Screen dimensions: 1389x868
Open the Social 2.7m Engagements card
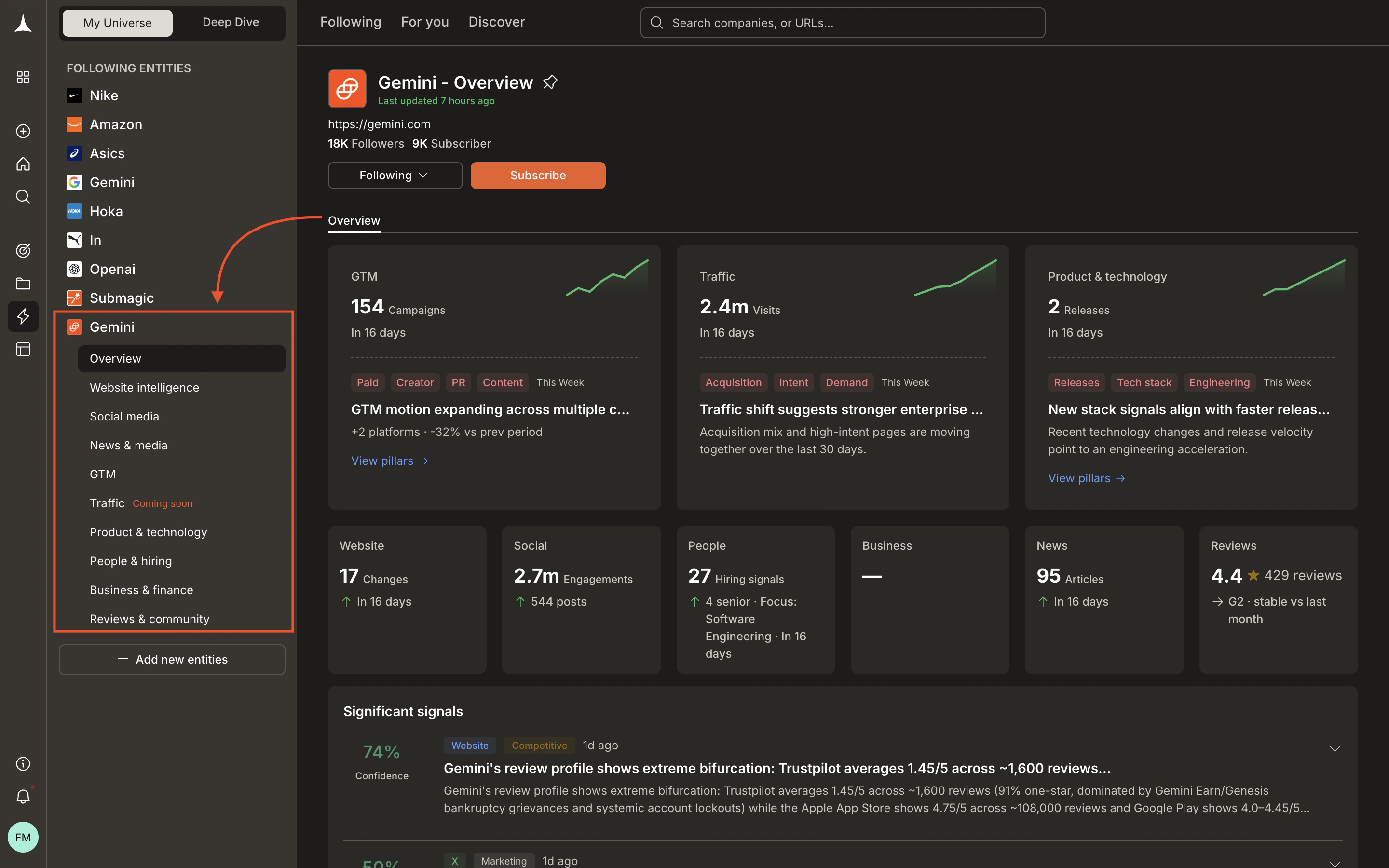581,600
